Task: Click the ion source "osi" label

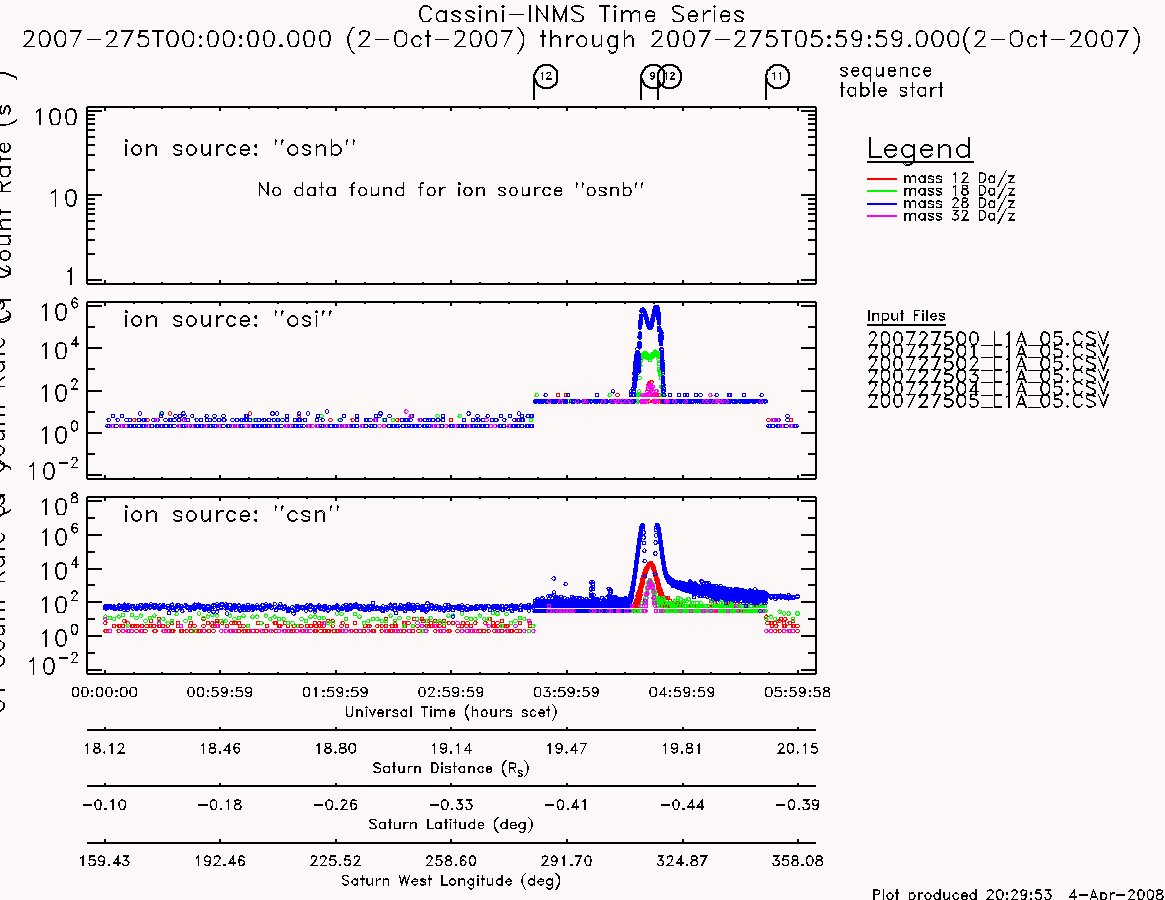Action: point(227,319)
